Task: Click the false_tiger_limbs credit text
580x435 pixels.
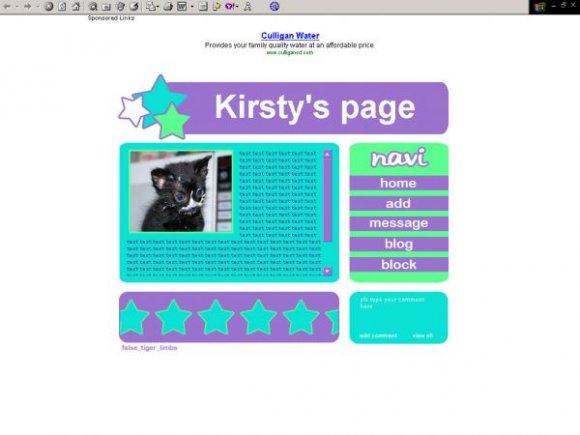Action: pos(149,348)
